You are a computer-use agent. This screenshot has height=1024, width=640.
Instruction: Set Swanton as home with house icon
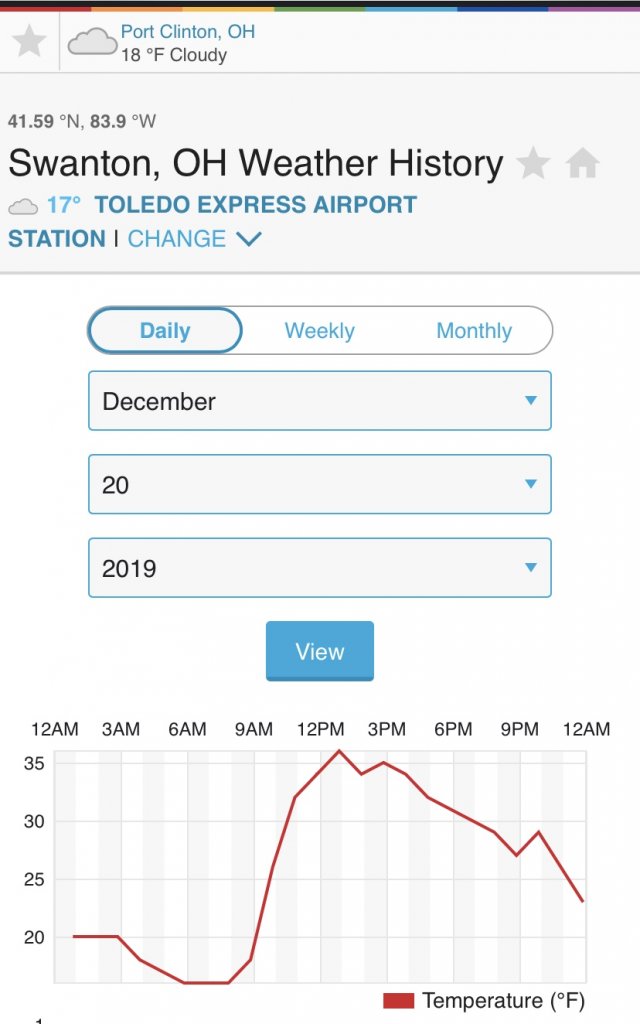pyautogui.click(x=583, y=163)
